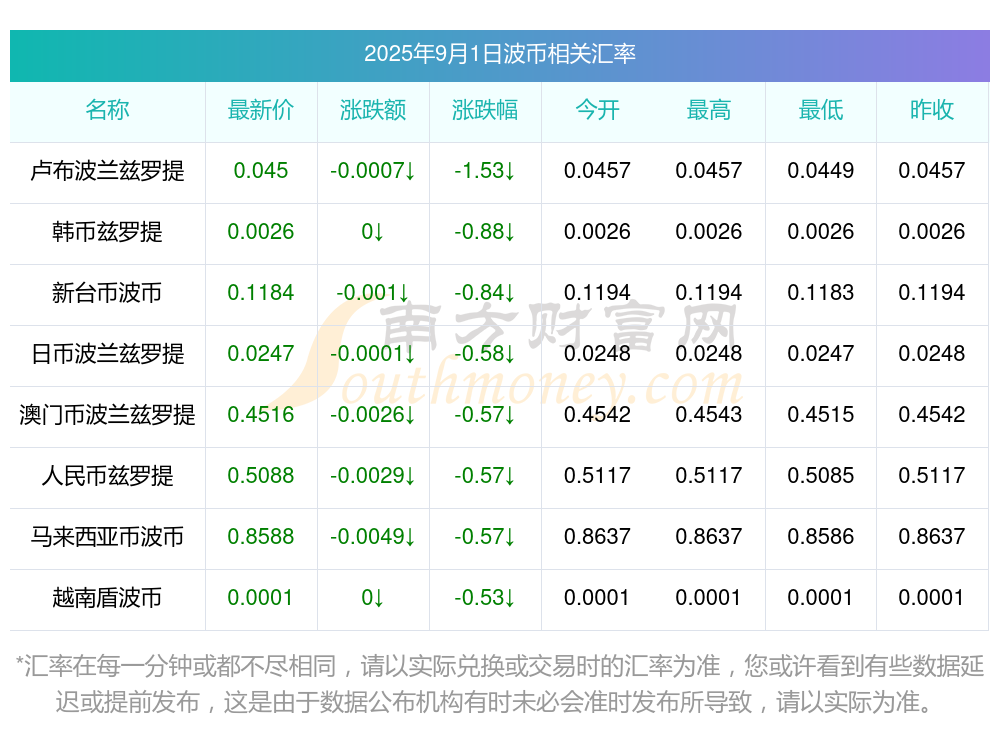Screen dimensions: 1000x733
Task: Click latest price 0.1184
Action: tap(261, 293)
